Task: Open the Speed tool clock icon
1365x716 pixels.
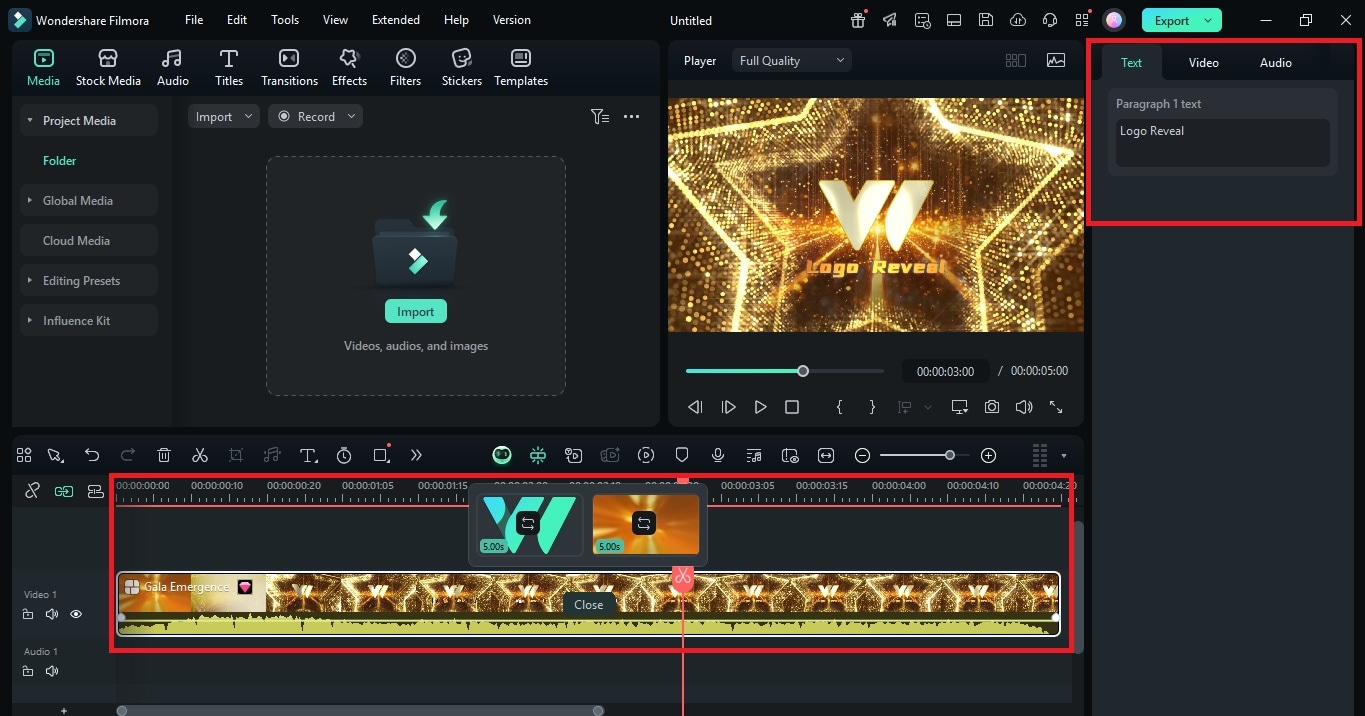Action: [344, 455]
